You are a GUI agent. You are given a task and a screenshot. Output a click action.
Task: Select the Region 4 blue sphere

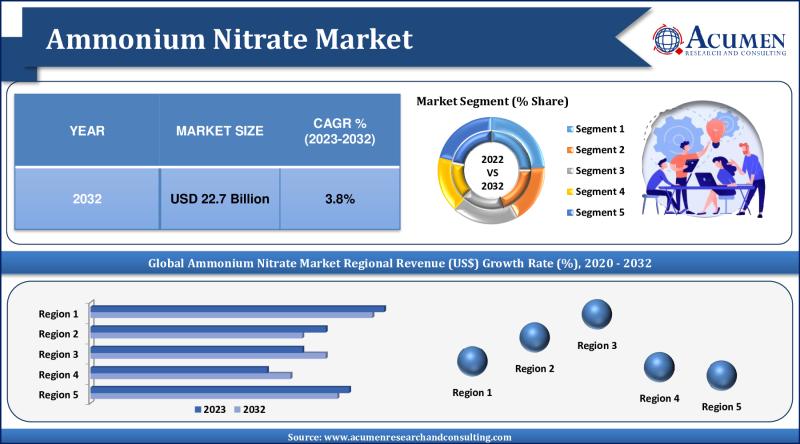(659, 368)
